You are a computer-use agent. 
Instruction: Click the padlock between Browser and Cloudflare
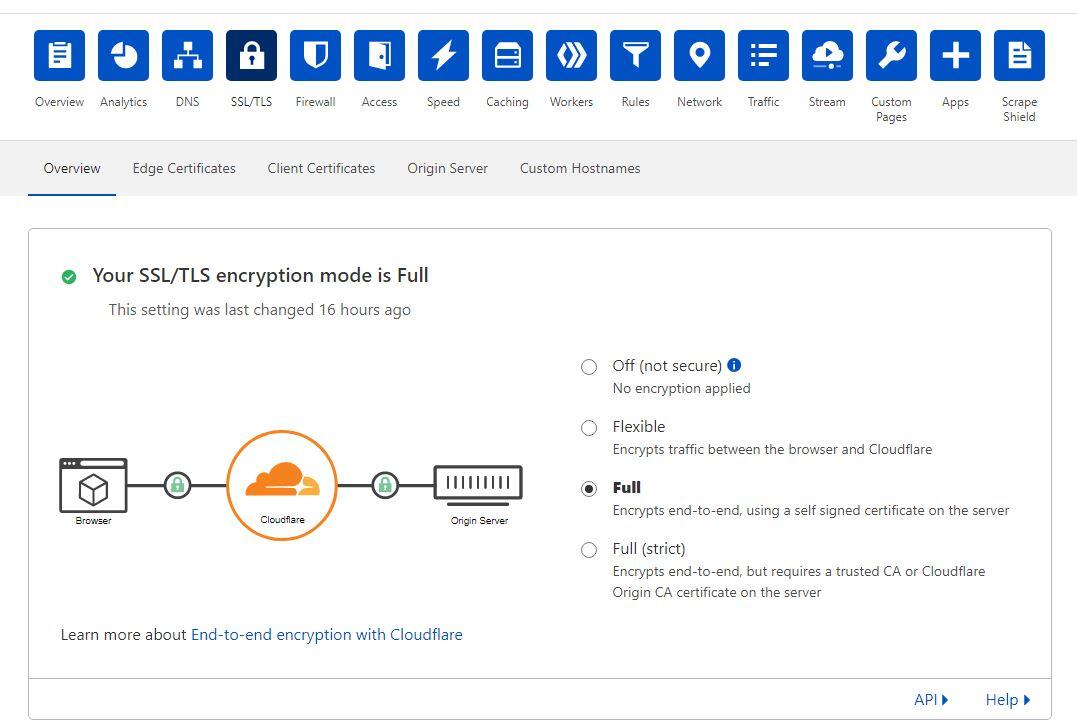click(x=178, y=485)
